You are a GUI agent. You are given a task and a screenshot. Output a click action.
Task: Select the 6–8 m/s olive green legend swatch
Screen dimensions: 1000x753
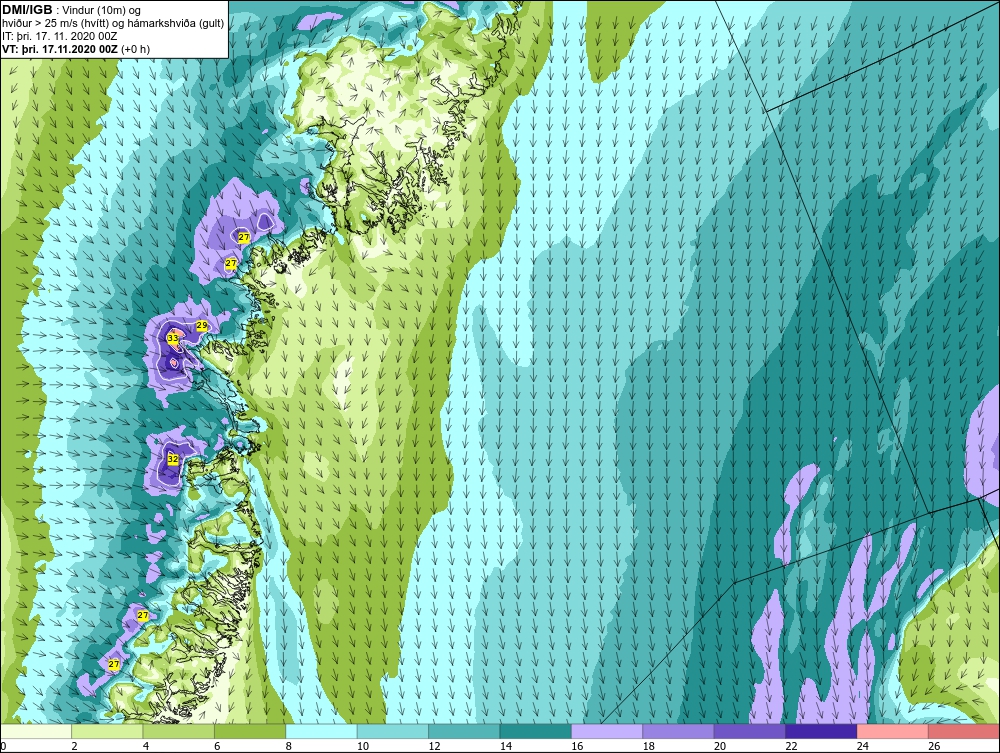tap(250, 731)
